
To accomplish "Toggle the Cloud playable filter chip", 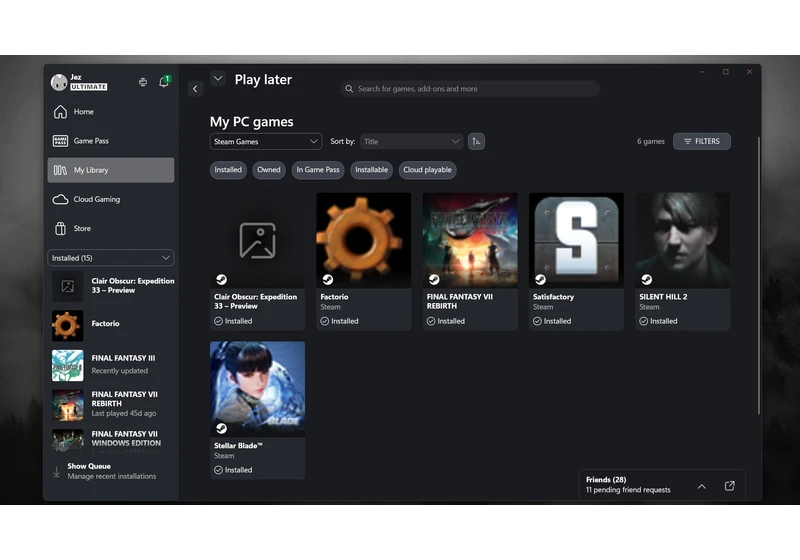I will coord(427,170).
